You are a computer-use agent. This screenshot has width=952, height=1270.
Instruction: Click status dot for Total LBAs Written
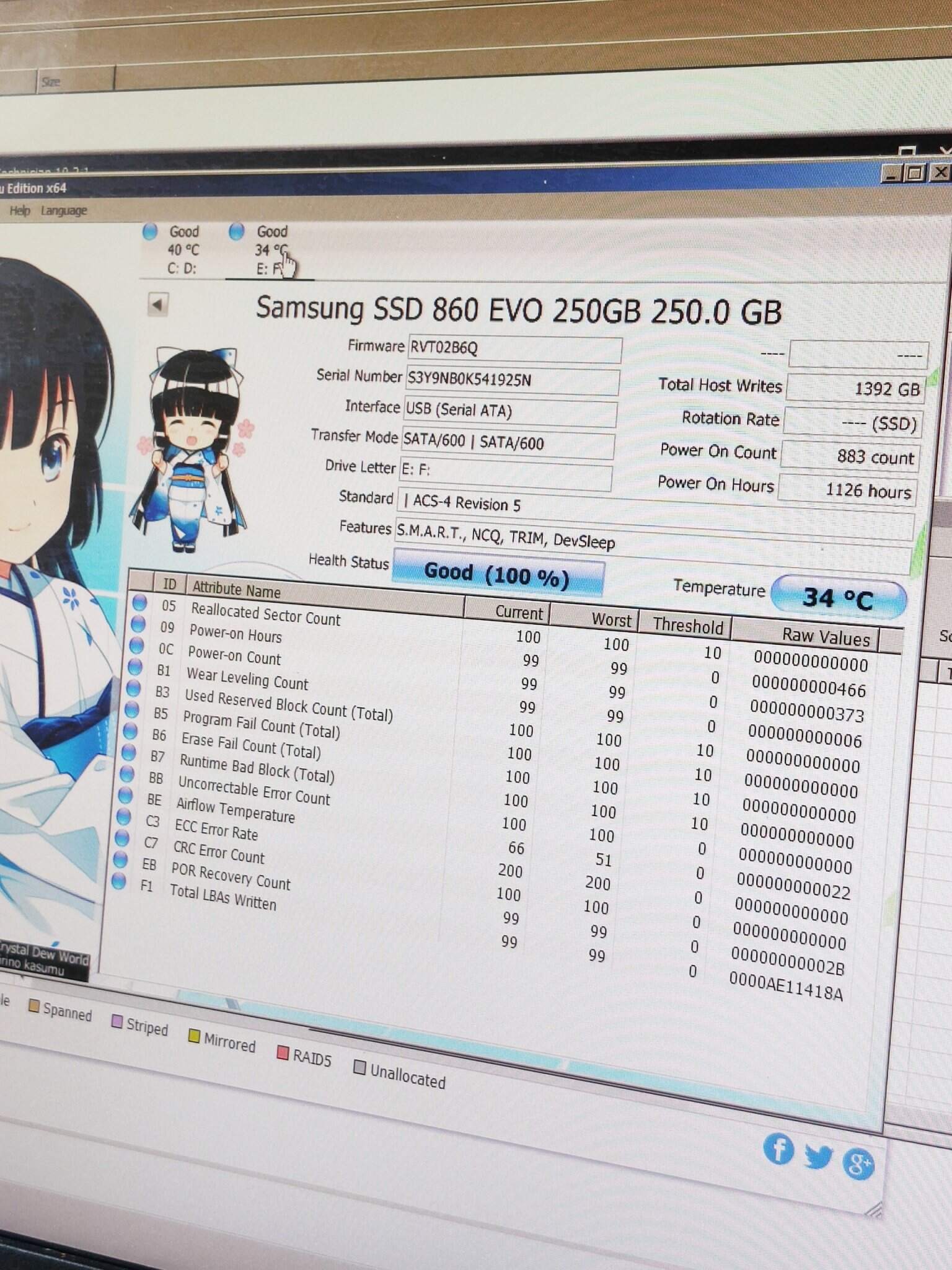click(x=118, y=881)
